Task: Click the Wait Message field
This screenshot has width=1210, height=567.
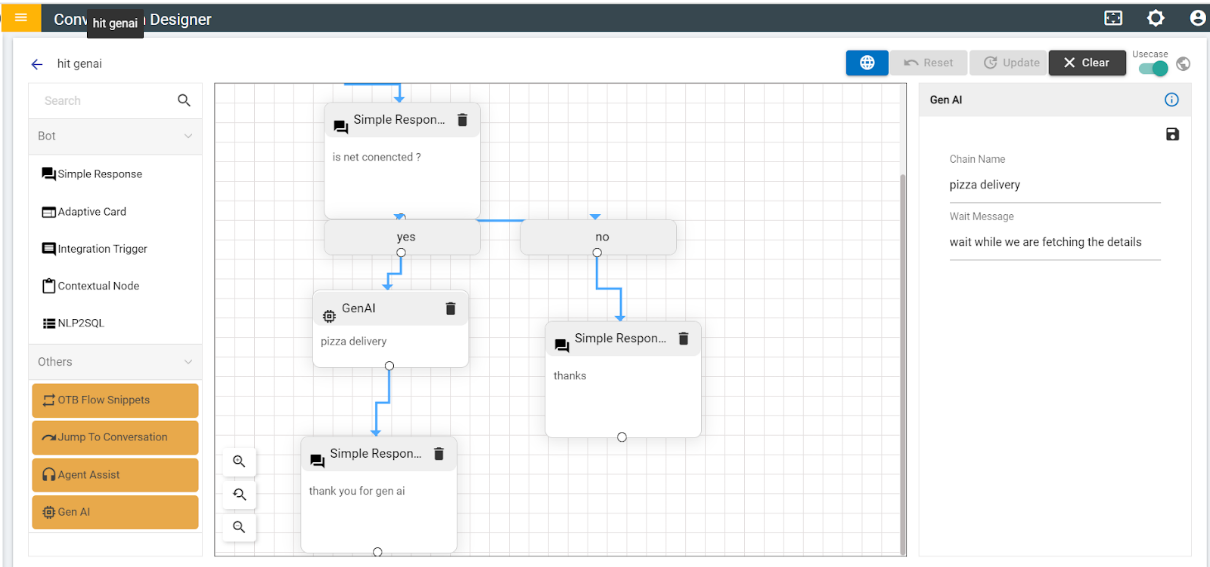Action: (1055, 242)
